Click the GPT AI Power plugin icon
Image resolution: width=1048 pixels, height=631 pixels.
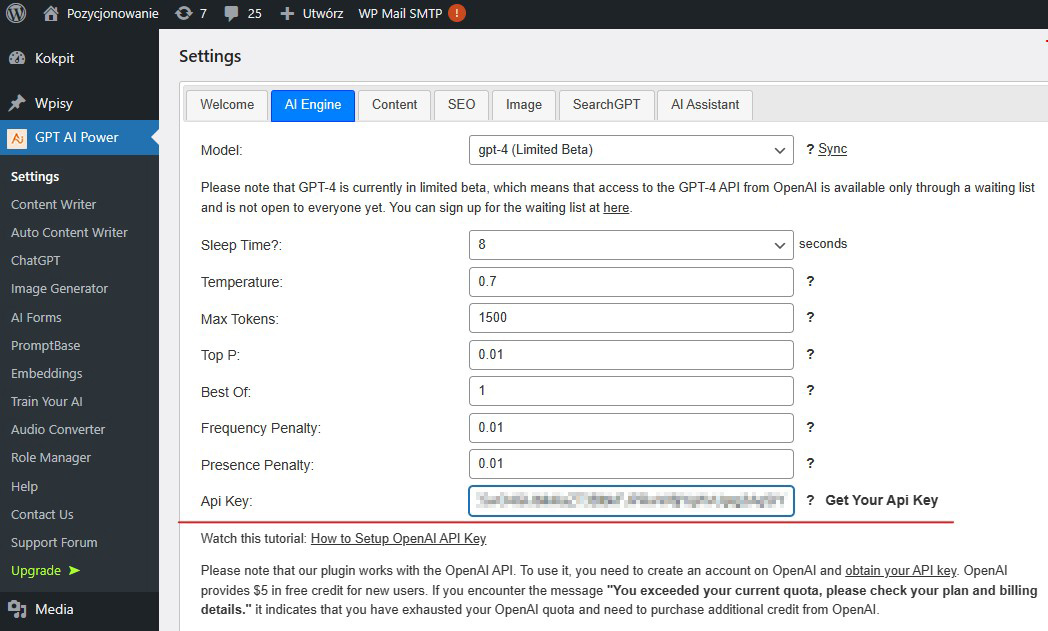pyautogui.click(x=17, y=138)
